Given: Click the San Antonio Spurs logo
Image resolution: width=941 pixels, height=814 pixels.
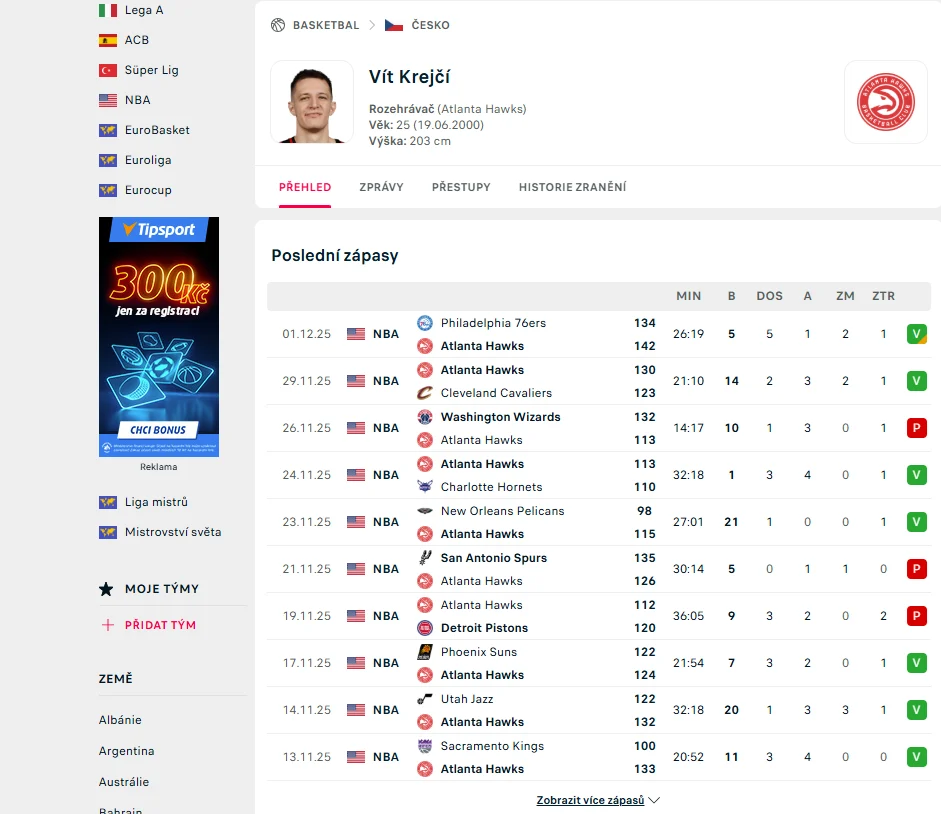Looking at the screenshot, I should coord(424,558).
